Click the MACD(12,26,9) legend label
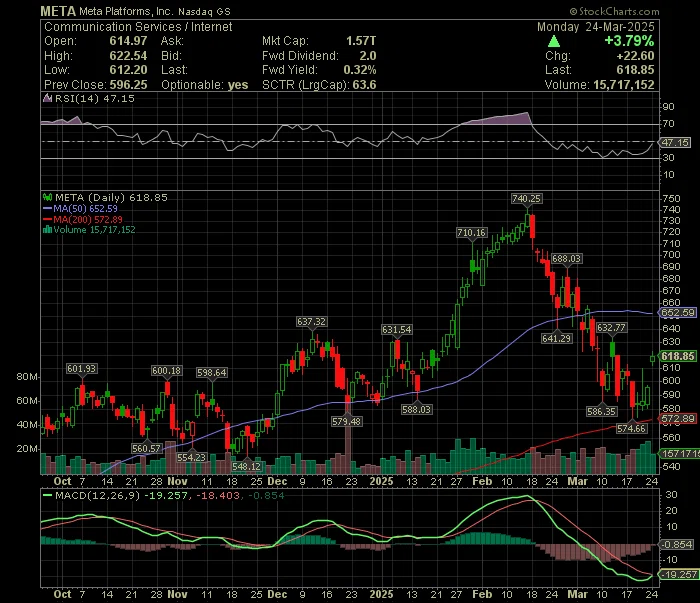Image resolution: width=700 pixels, height=603 pixels. tap(97, 495)
